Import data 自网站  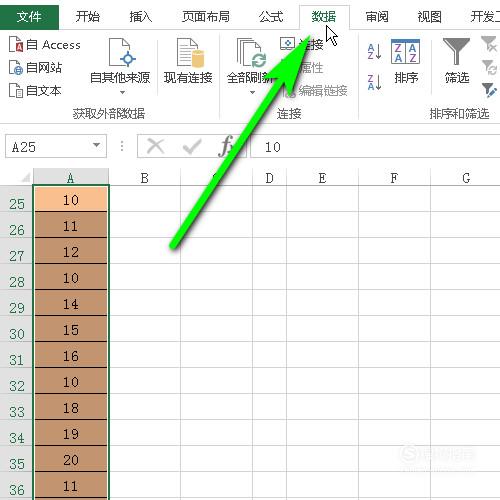pyautogui.click(x=35, y=68)
